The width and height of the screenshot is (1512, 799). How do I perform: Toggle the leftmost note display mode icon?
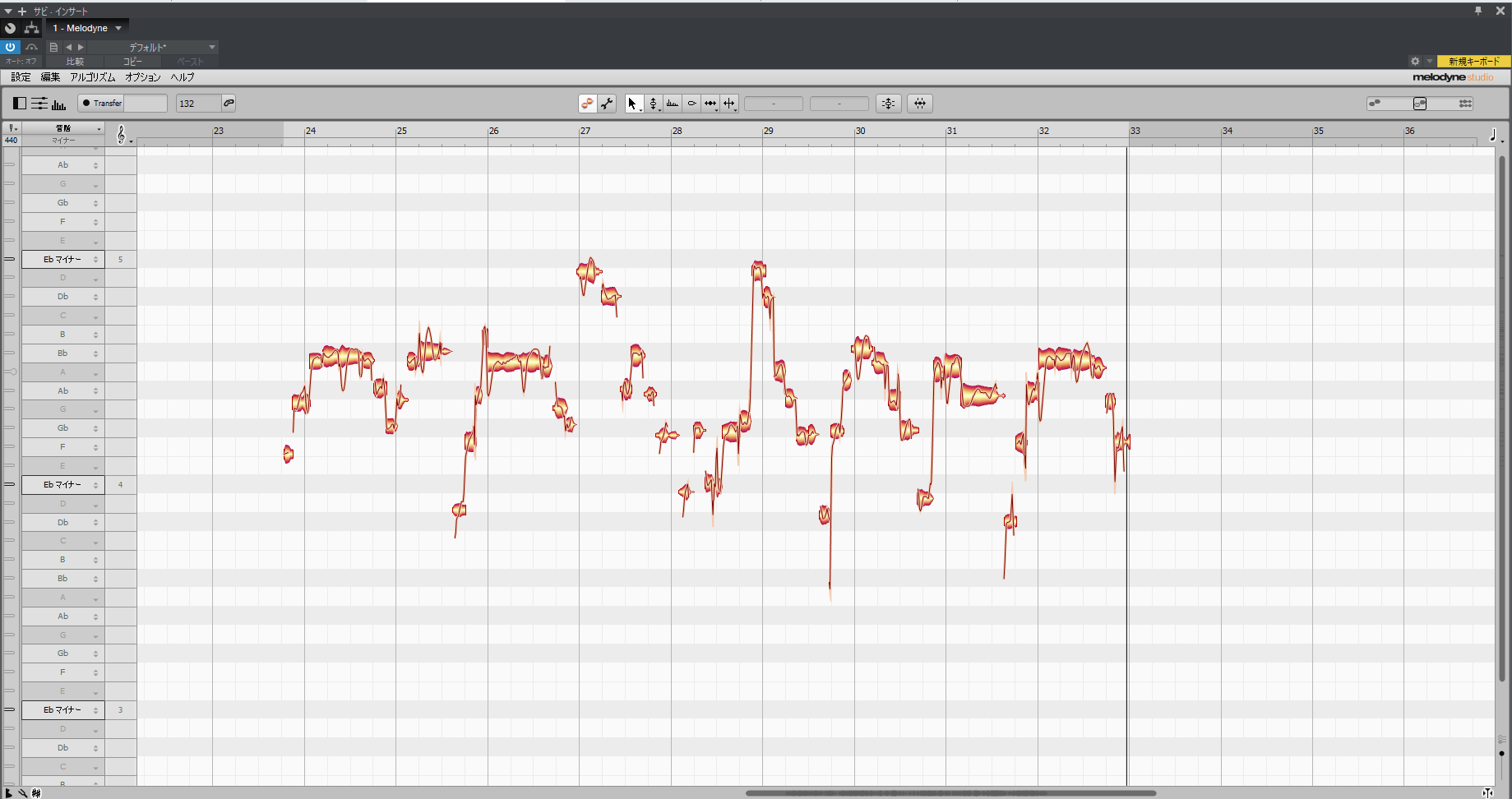(19, 103)
